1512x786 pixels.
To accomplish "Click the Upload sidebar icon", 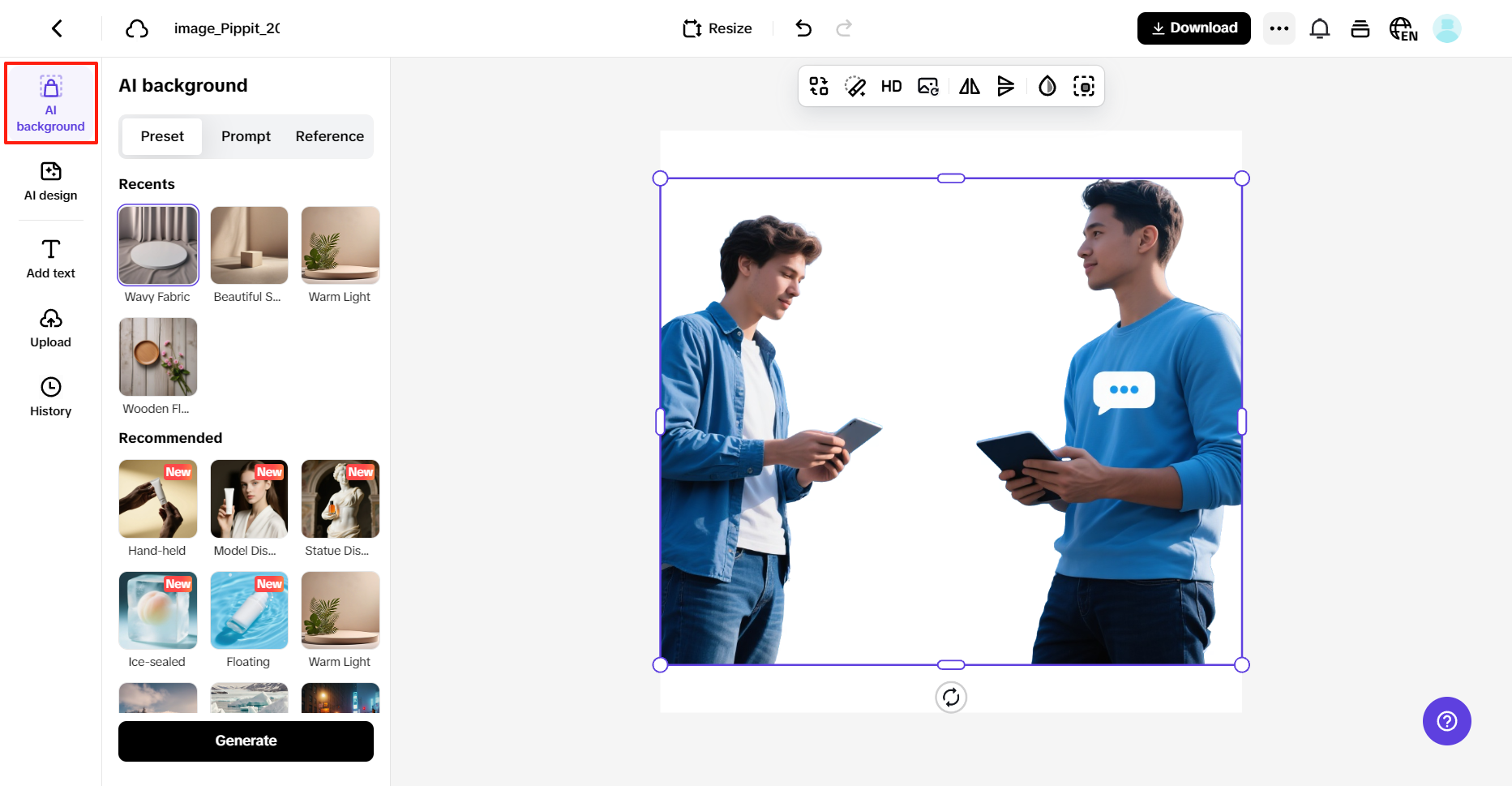I will tap(50, 328).
